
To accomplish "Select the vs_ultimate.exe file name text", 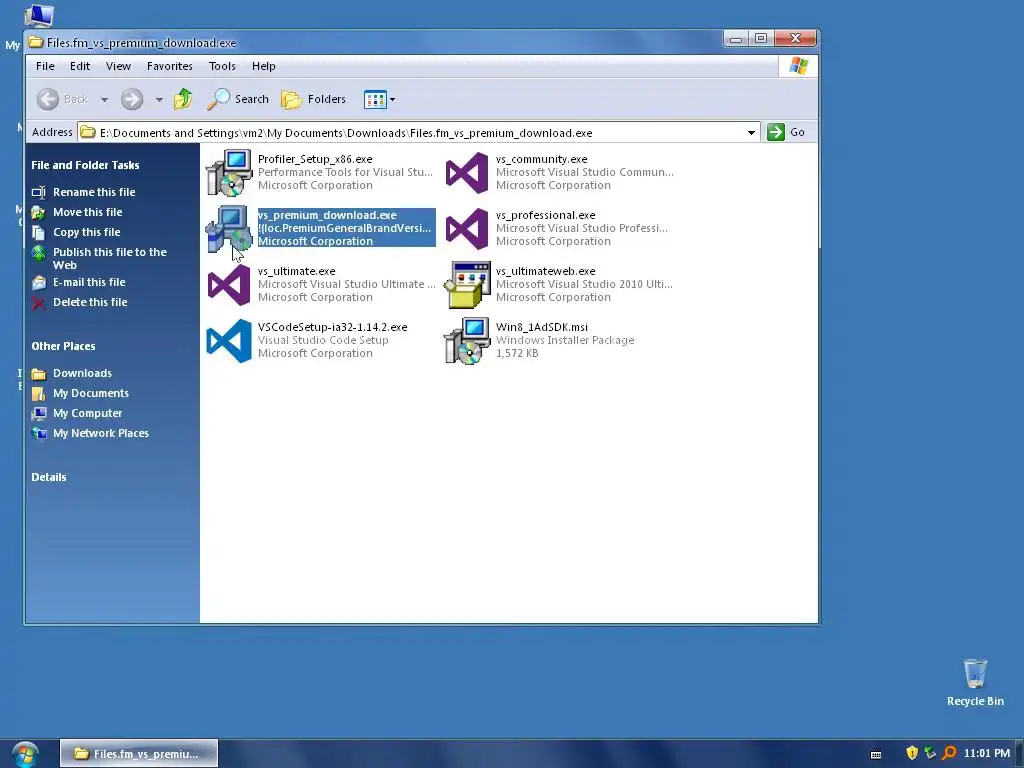I will (x=296, y=271).
